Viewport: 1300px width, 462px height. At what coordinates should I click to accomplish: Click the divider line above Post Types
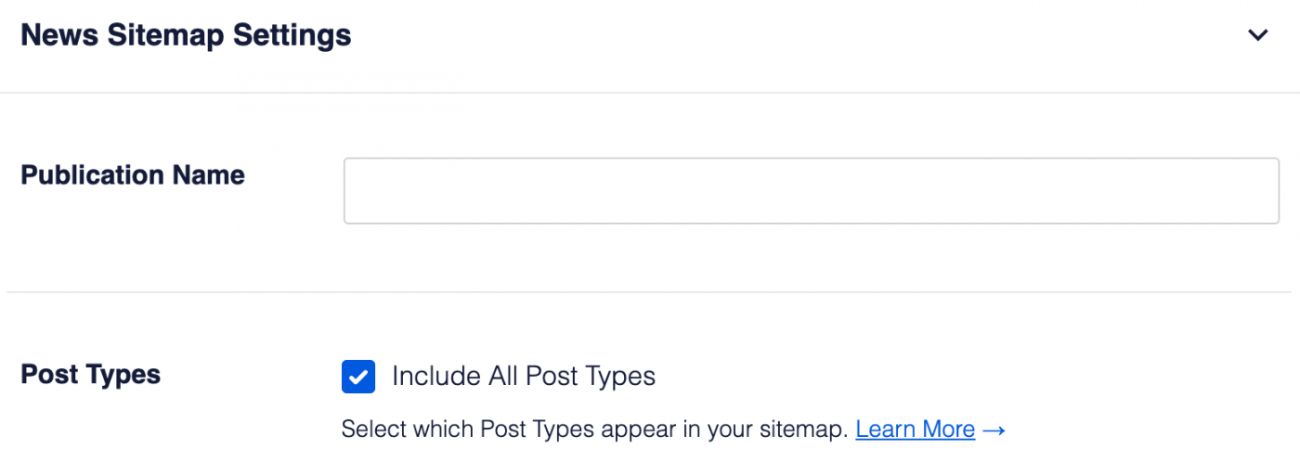(x=650, y=292)
